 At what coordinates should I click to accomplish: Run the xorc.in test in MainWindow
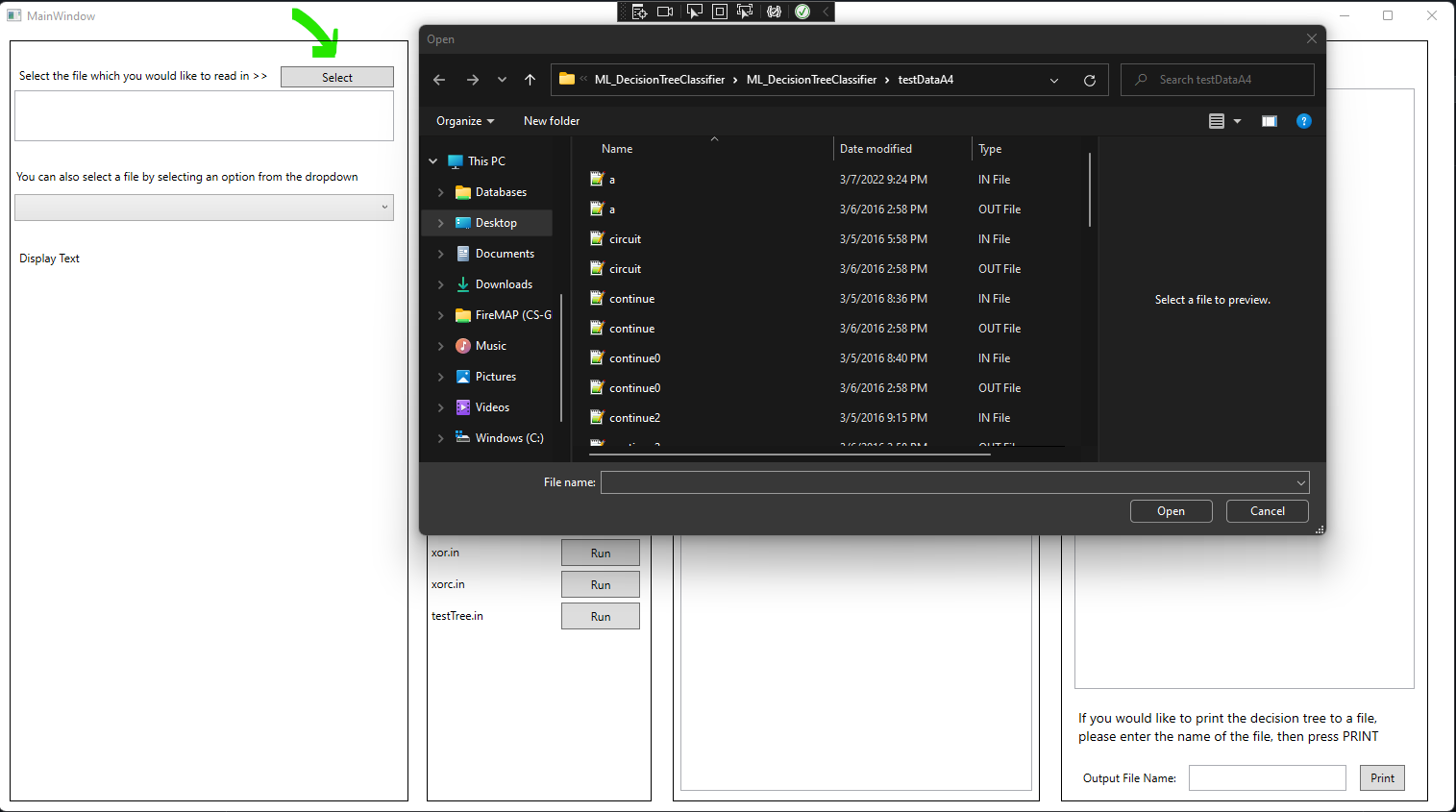tap(601, 585)
